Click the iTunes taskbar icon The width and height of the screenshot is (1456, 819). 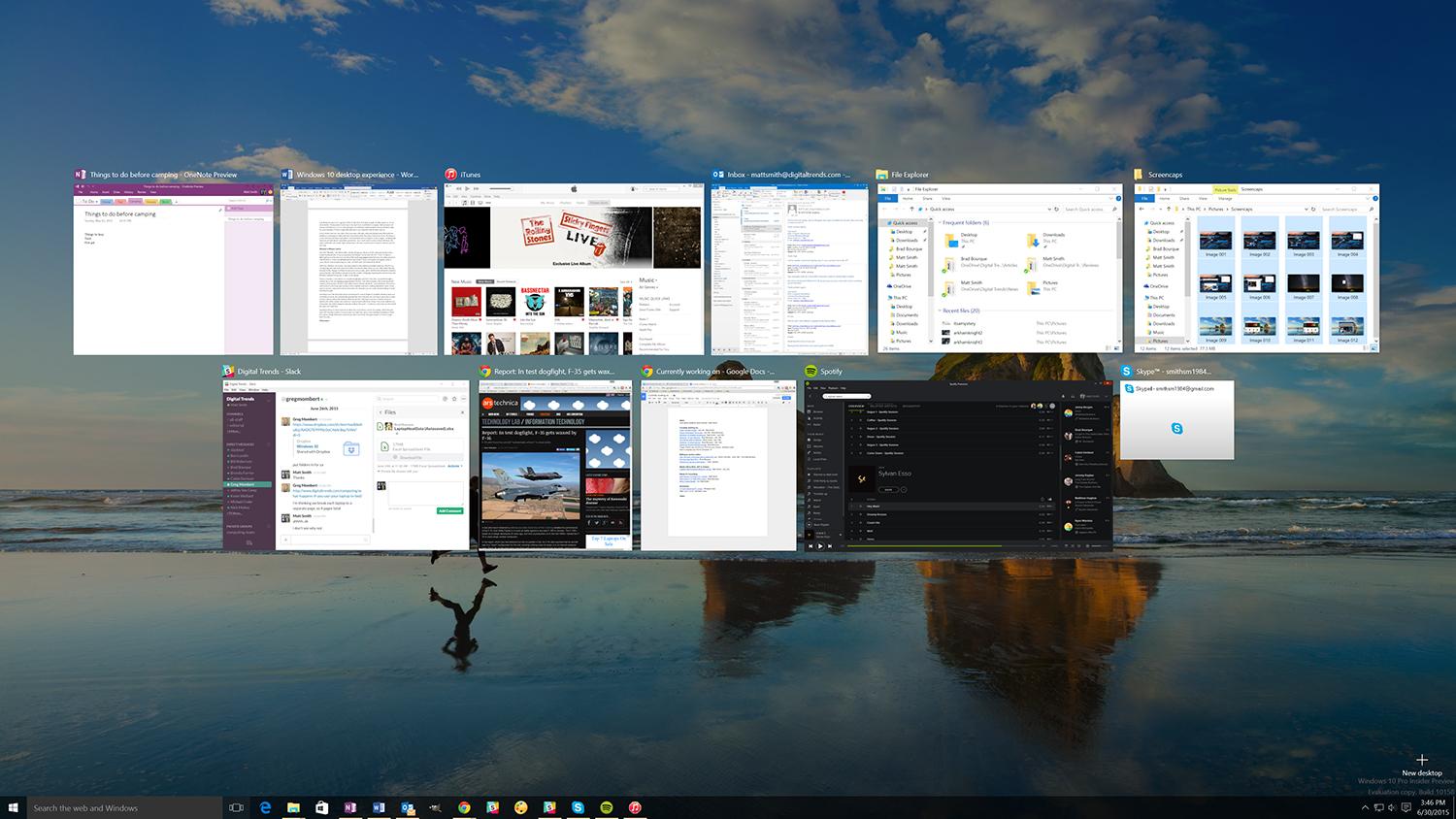coord(635,807)
